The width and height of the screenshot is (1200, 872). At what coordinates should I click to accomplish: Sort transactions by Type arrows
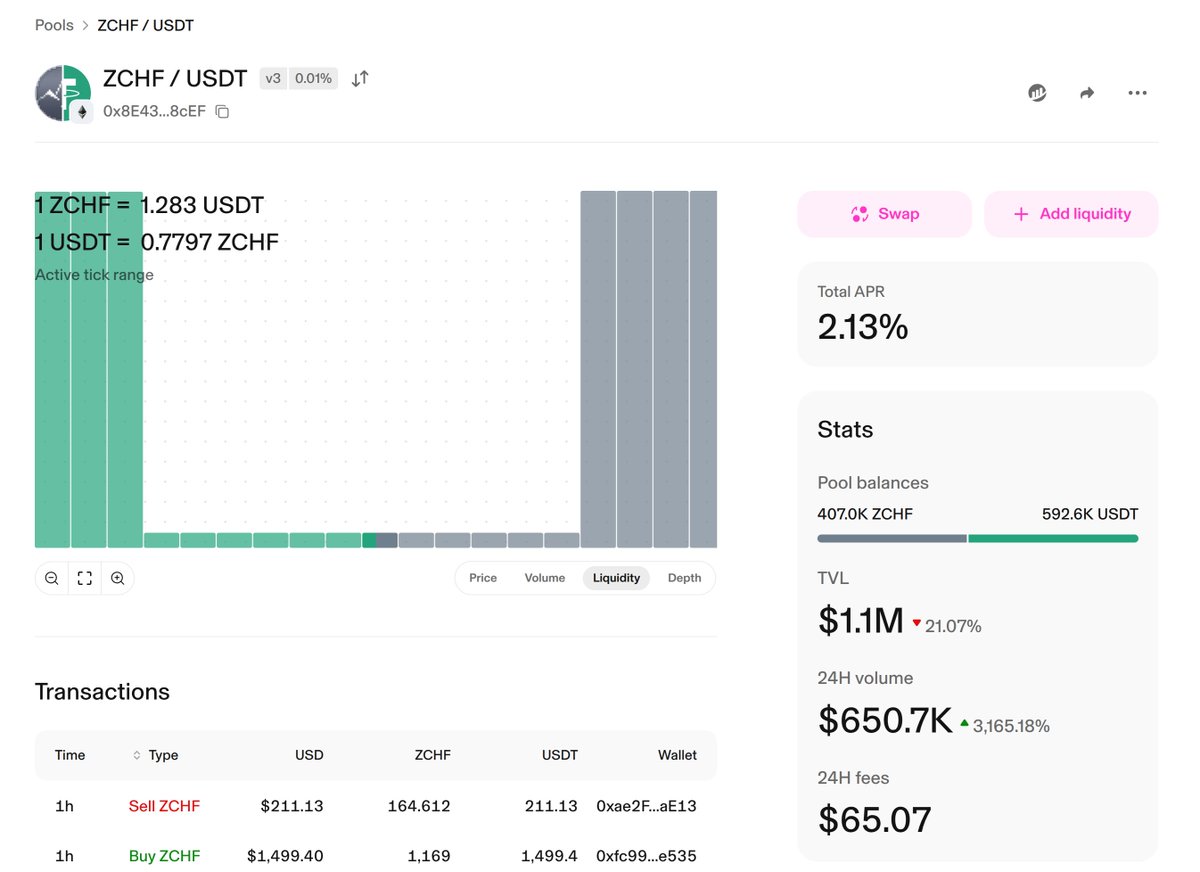[137, 755]
